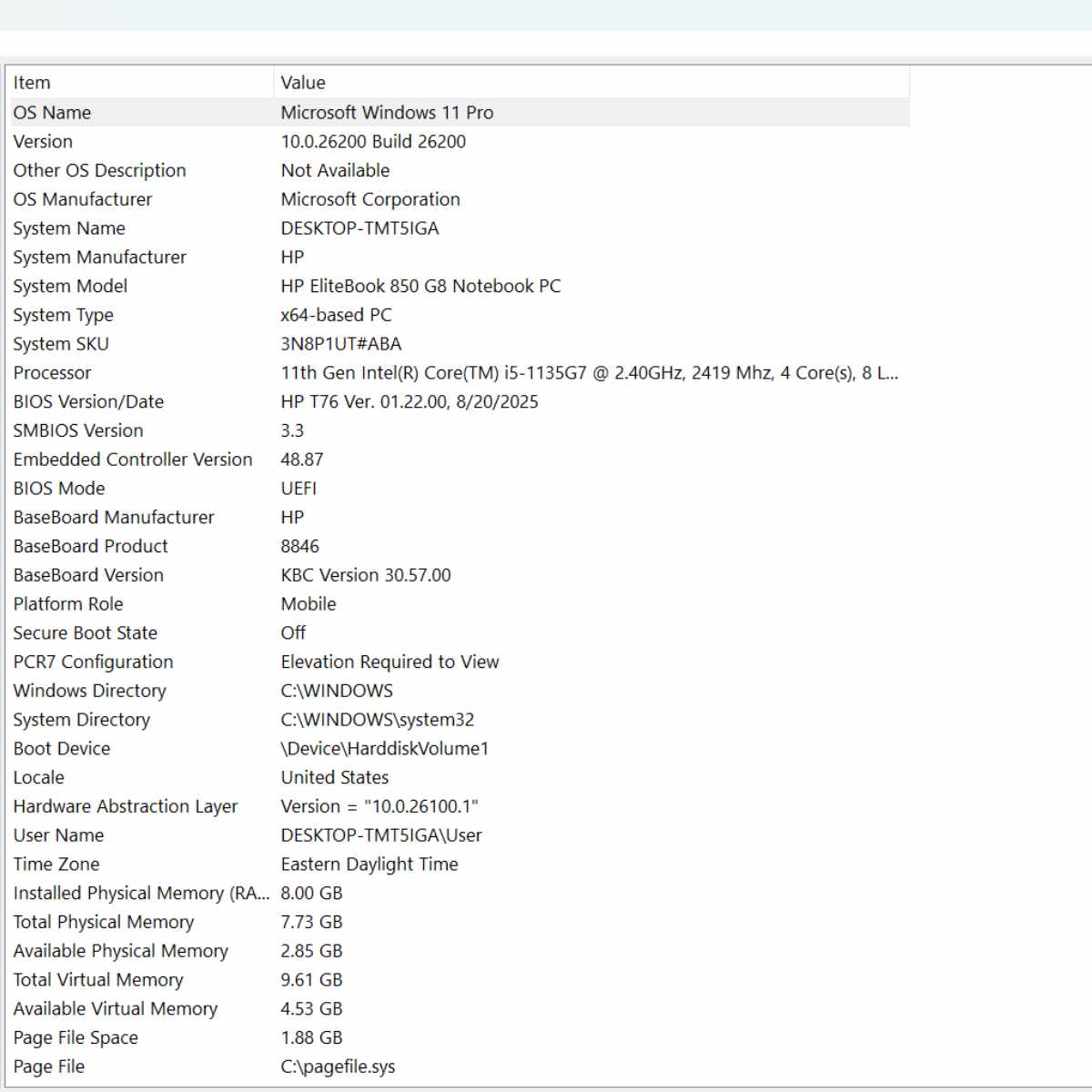1092x1092 pixels.
Task: Click Eastern Daylight Time value
Action: 369,864
